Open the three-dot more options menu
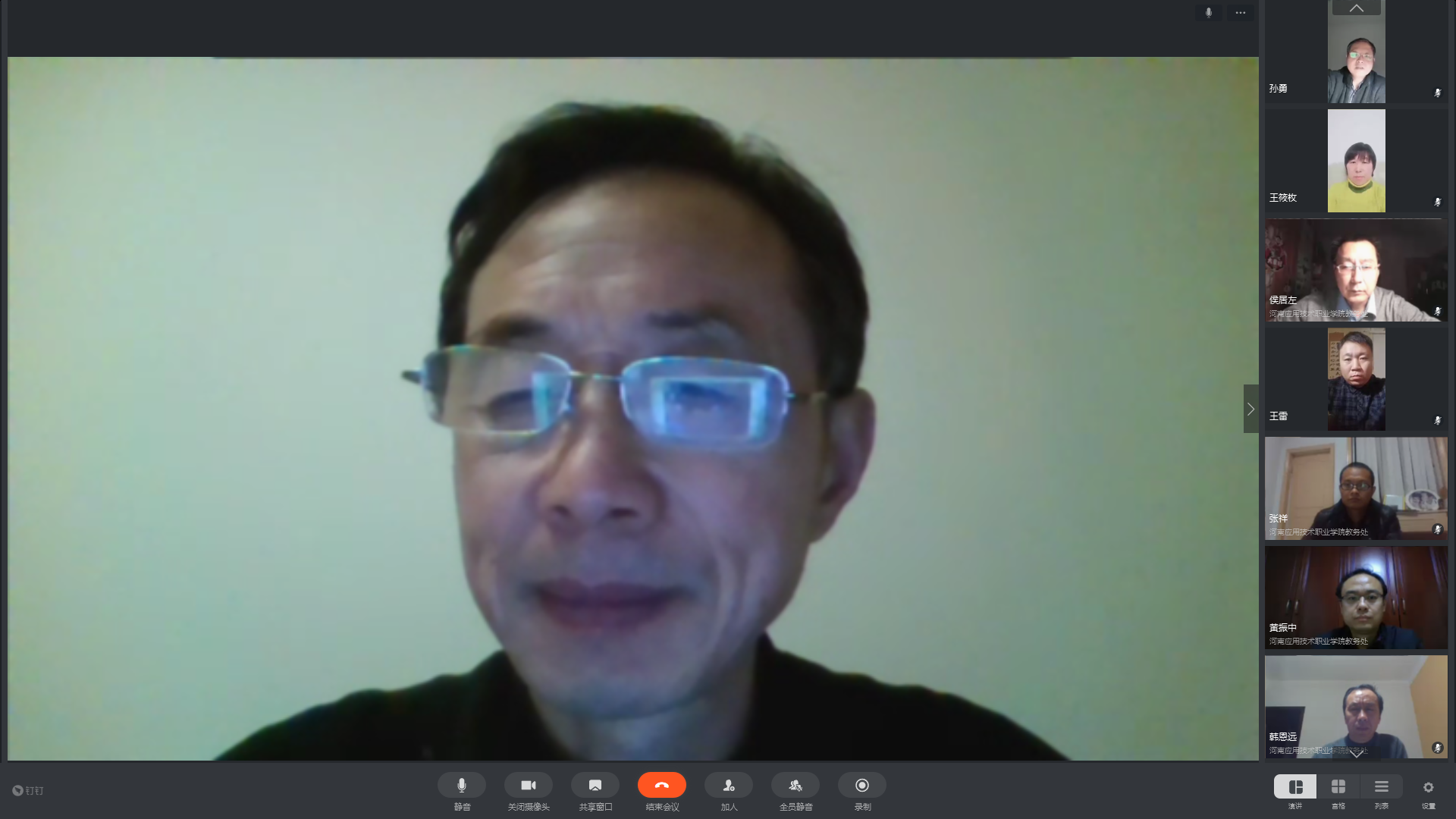 pos(1241,13)
